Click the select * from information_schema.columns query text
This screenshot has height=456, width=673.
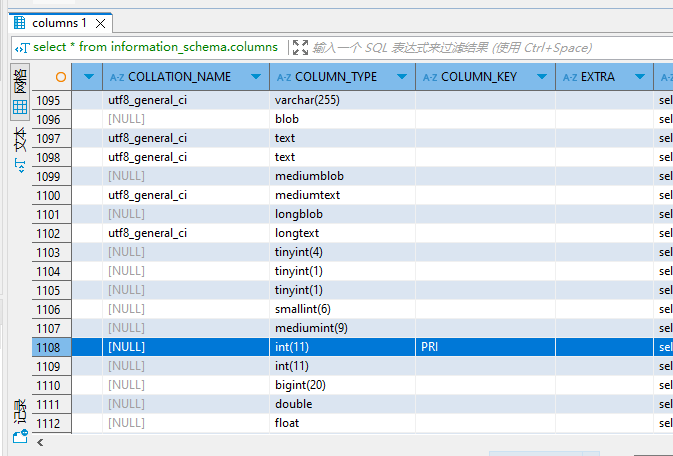155,47
